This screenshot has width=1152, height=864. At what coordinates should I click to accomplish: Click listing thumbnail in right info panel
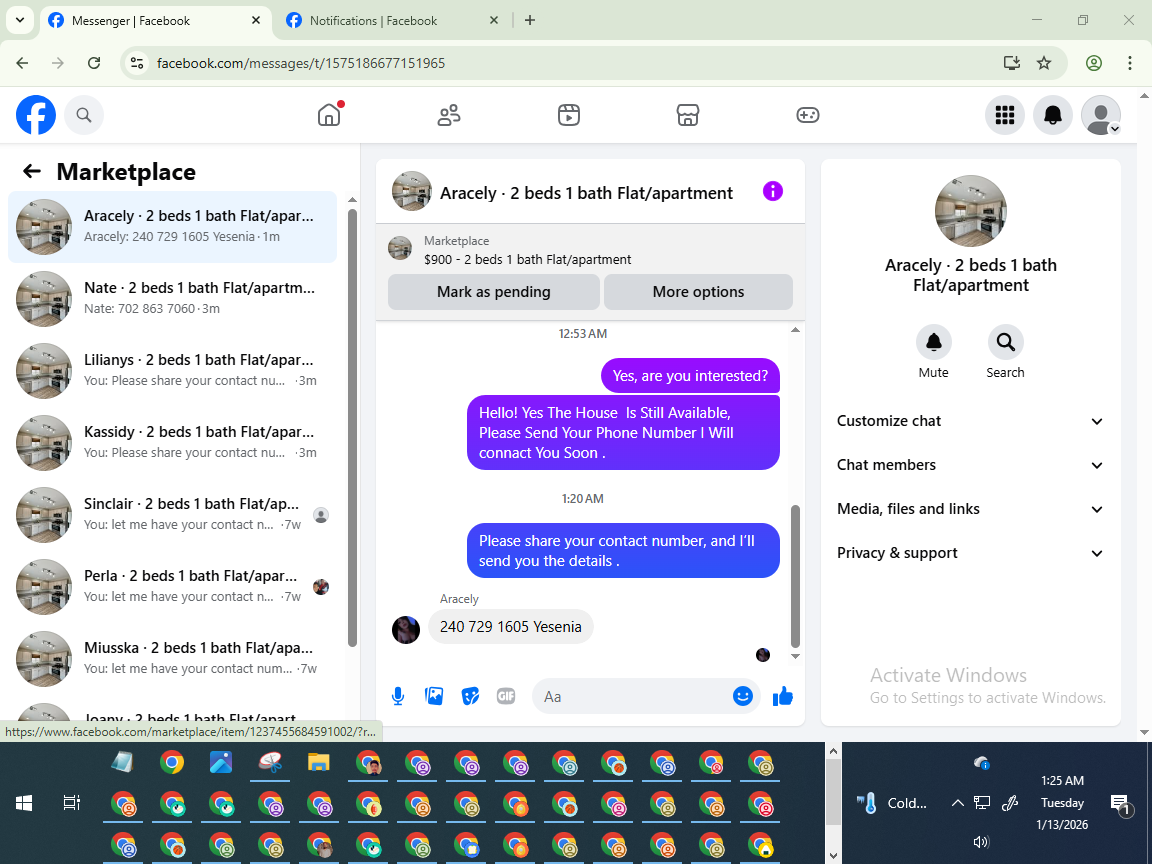coord(971,211)
